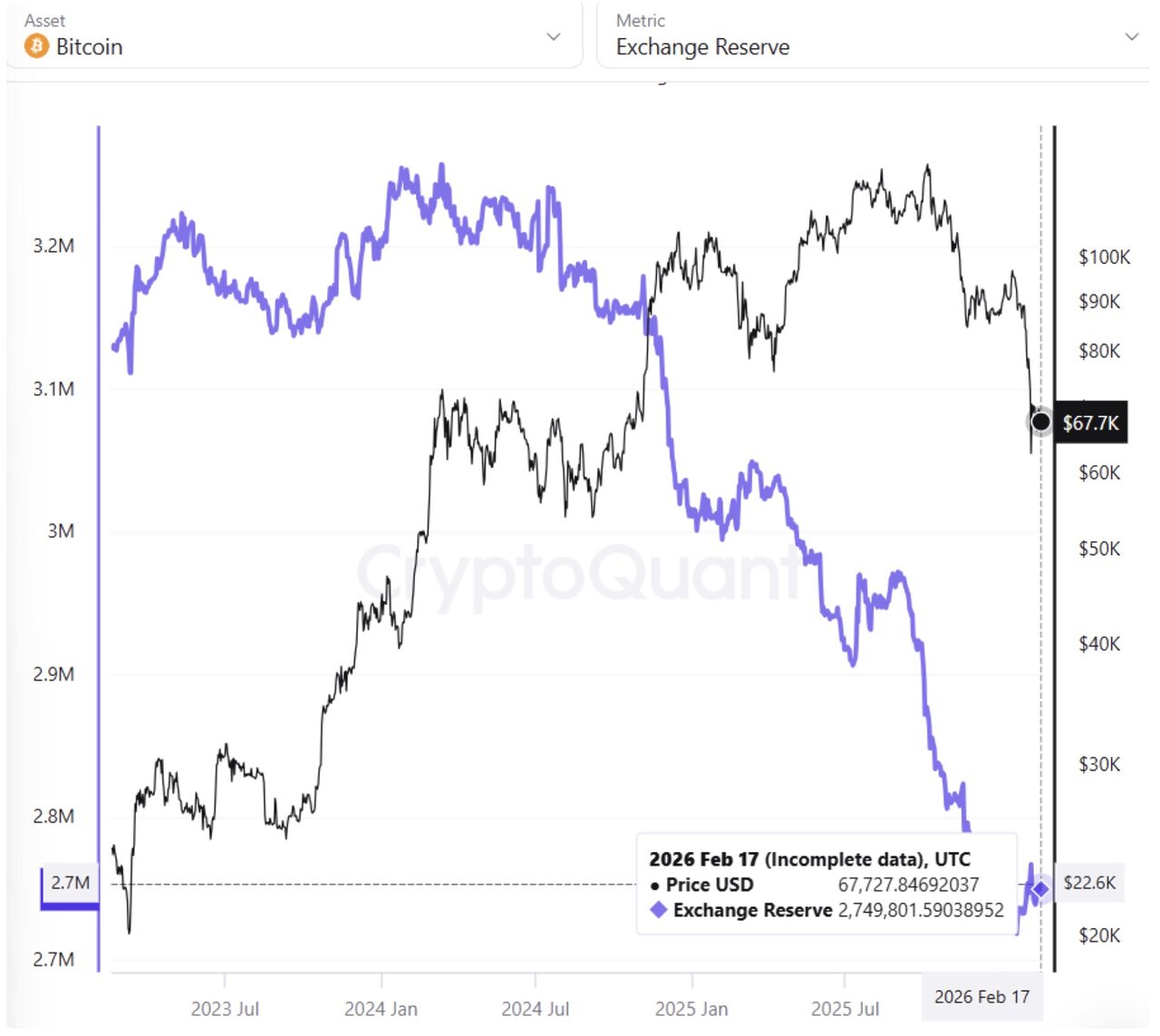
Task: Click the purple diamond marker on the chart
Action: pyautogui.click(x=1040, y=889)
